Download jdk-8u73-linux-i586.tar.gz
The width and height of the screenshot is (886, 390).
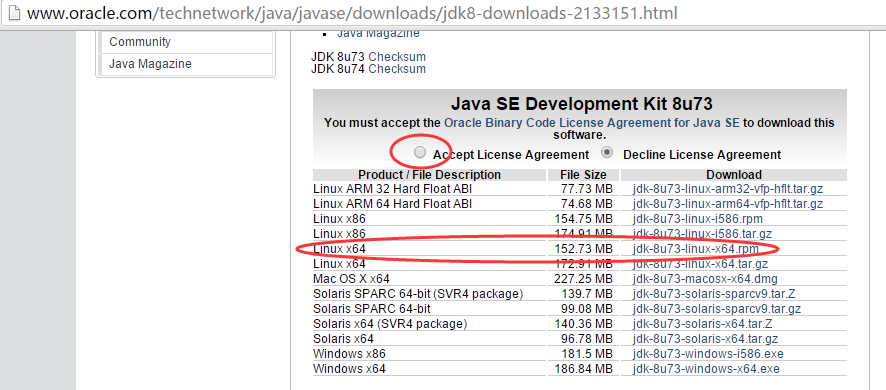[702, 233]
